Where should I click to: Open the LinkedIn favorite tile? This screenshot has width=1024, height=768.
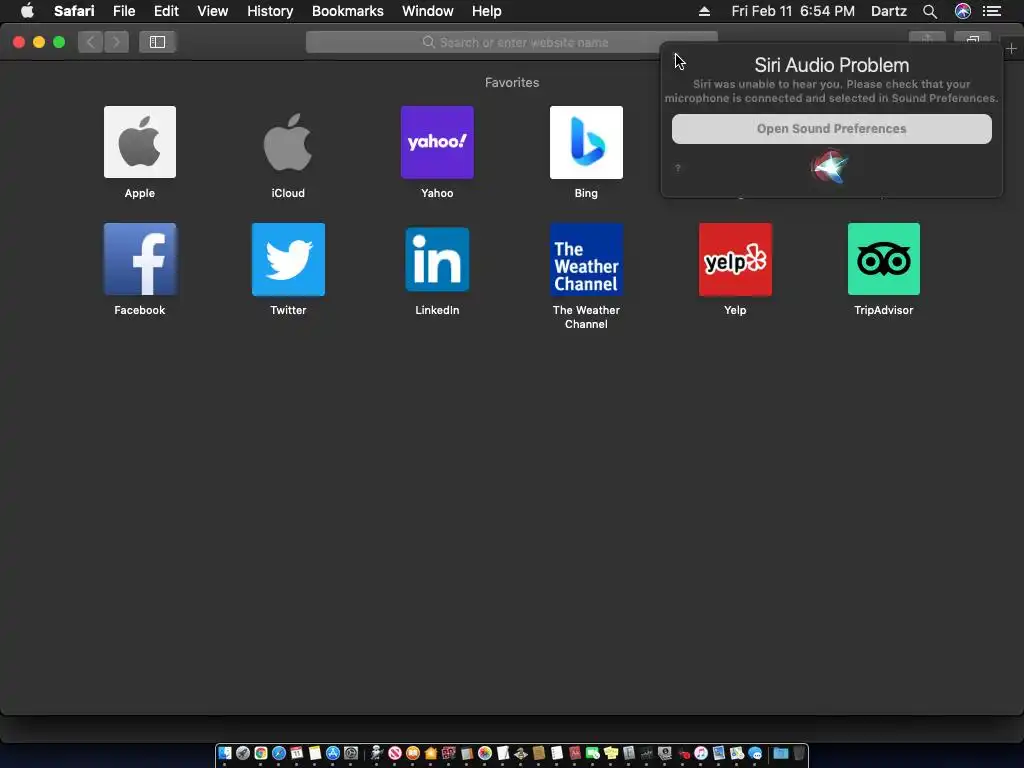click(437, 259)
